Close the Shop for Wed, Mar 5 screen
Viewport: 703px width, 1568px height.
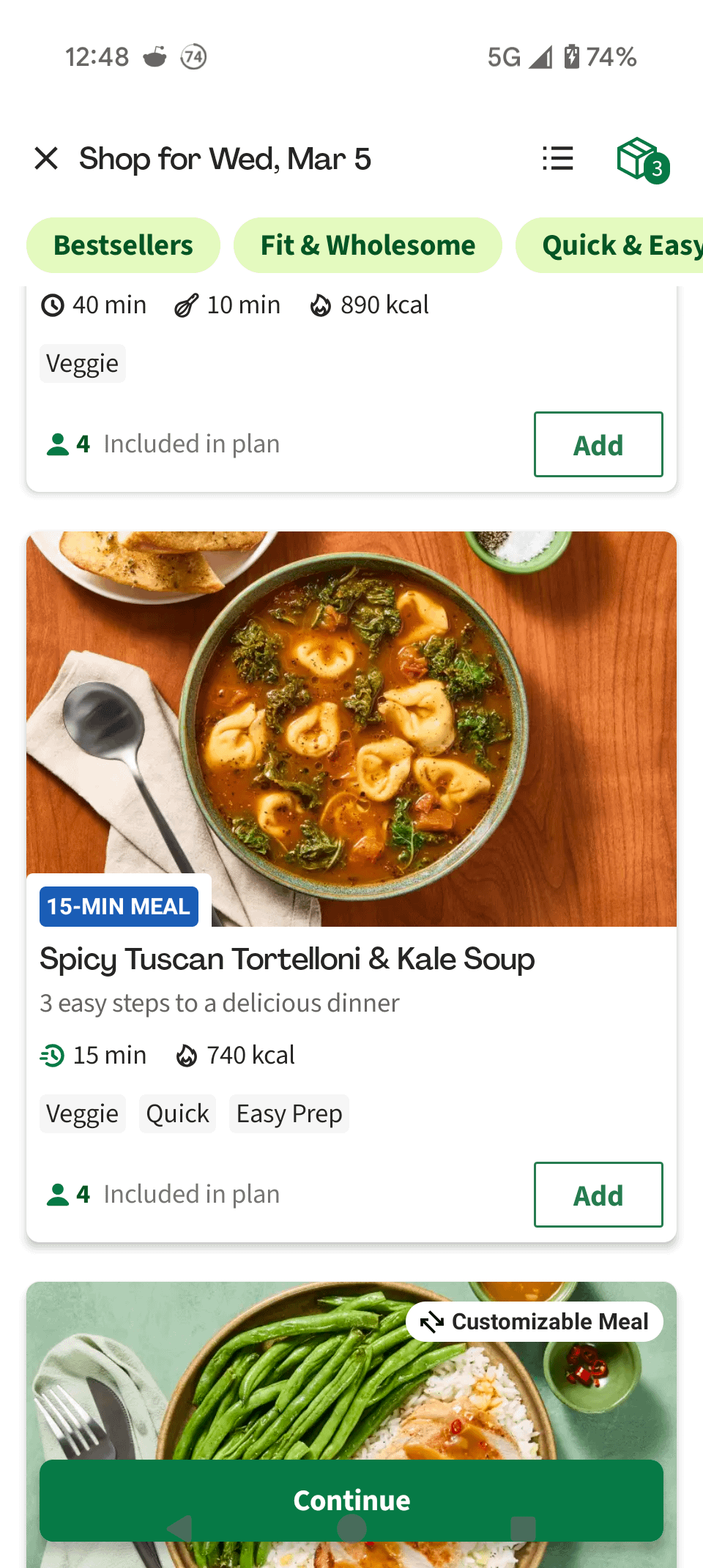tap(46, 158)
